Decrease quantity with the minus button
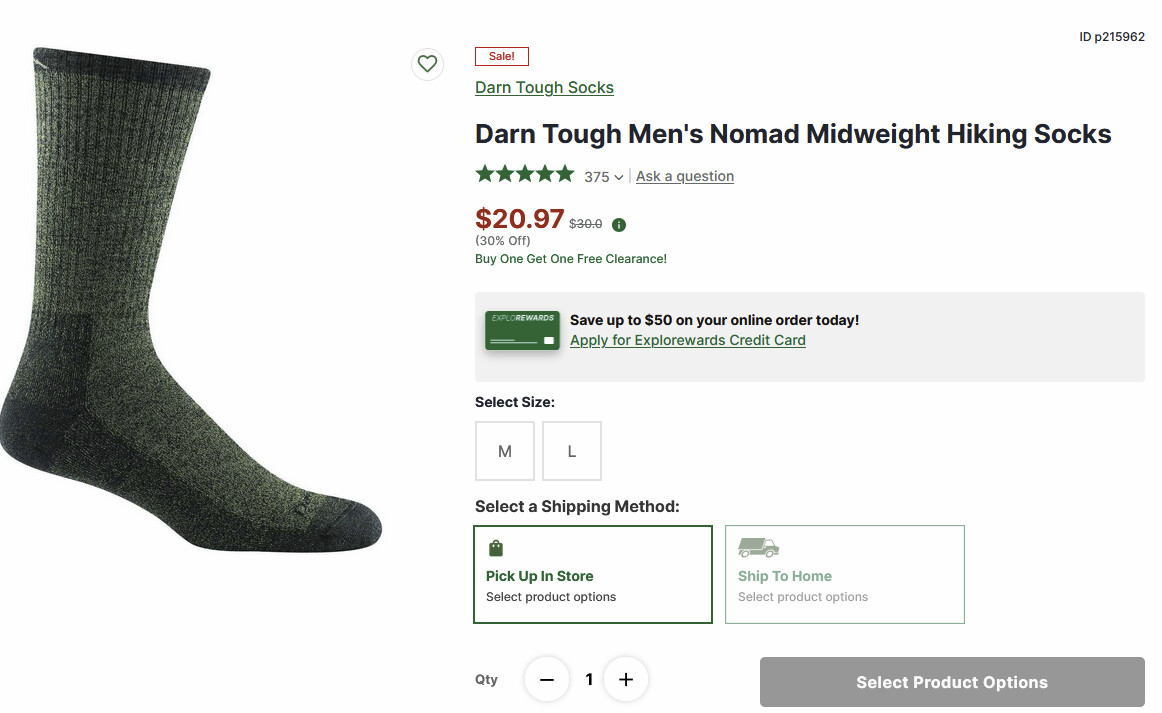 tap(547, 680)
